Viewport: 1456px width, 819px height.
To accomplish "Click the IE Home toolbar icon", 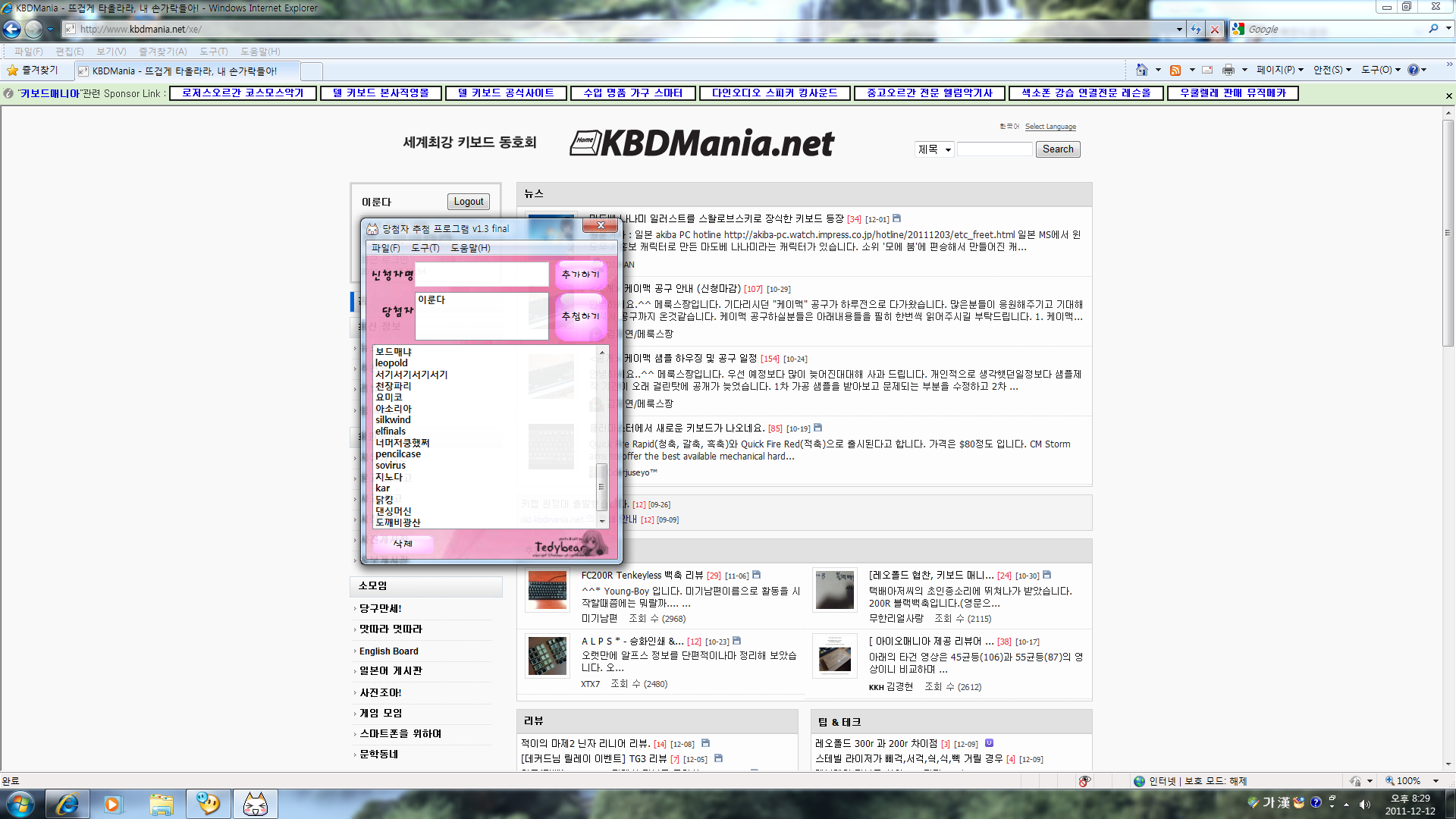I will tap(1142, 70).
